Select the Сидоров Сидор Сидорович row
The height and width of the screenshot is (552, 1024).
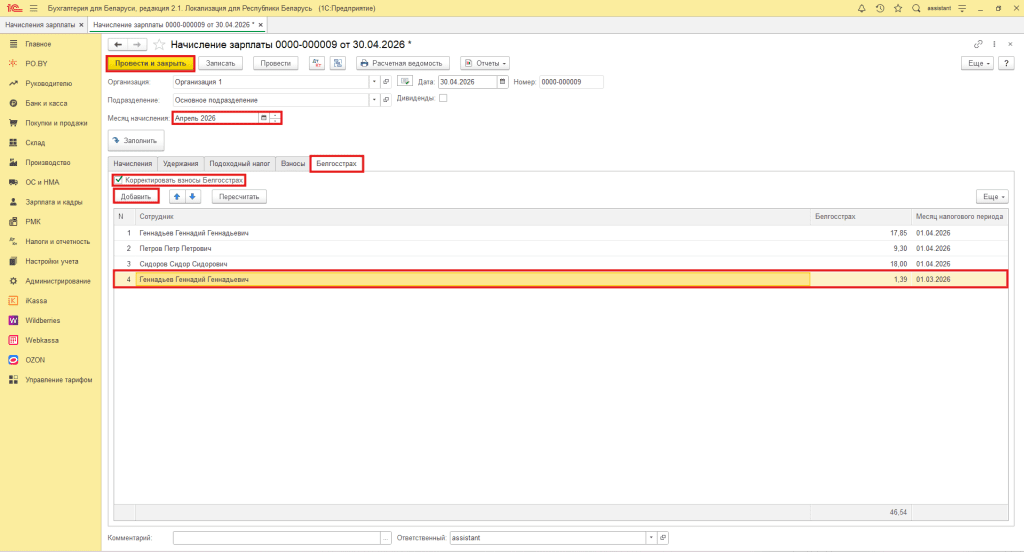click(x=560, y=264)
